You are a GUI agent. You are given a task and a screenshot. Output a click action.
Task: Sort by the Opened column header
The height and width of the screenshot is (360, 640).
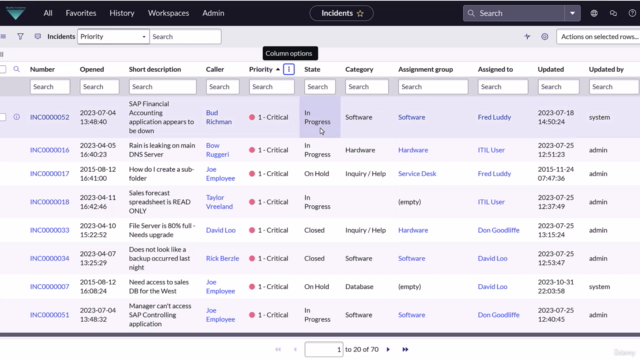point(92,69)
